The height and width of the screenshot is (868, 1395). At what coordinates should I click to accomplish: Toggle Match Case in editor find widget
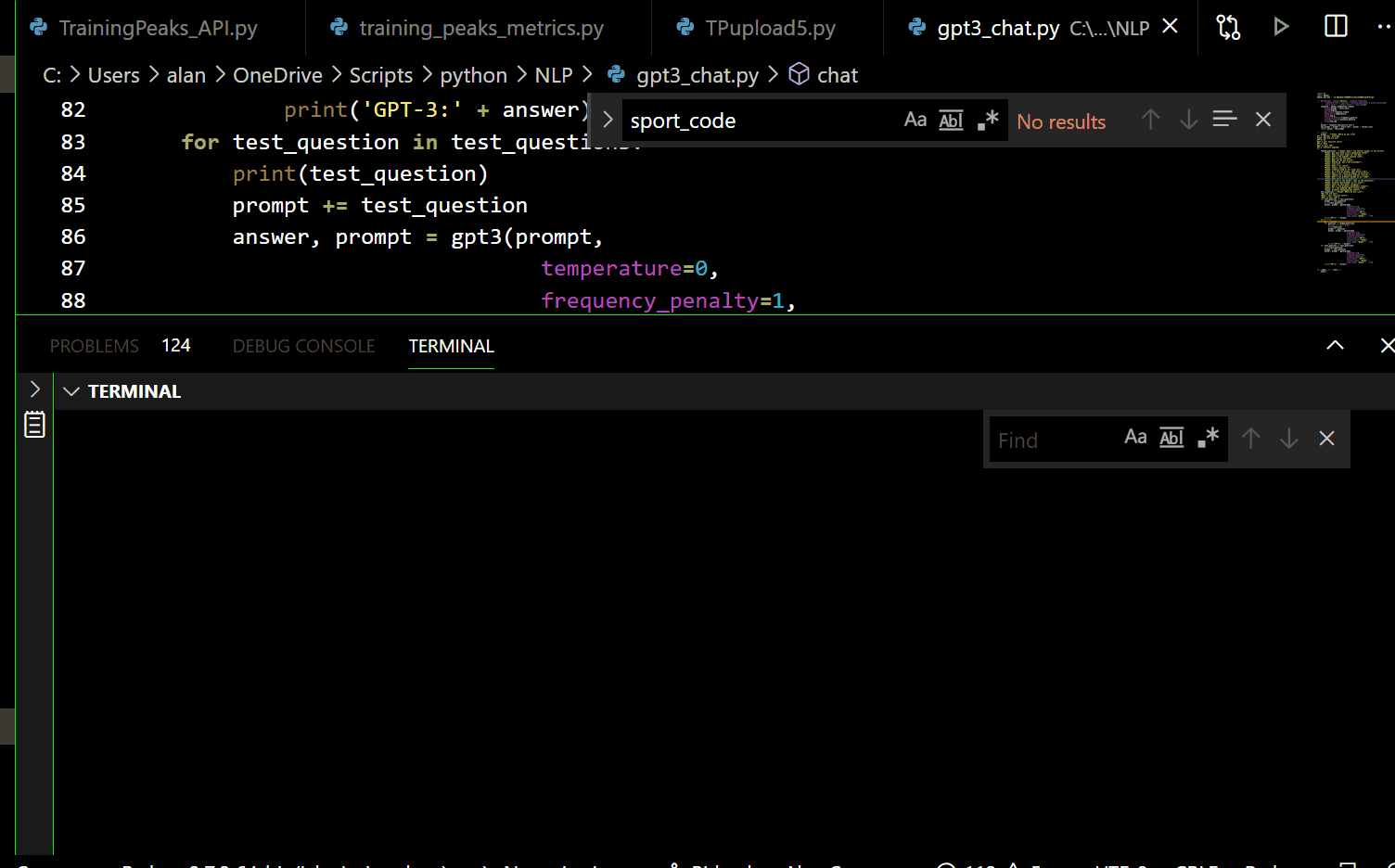[x=915, y=120]
